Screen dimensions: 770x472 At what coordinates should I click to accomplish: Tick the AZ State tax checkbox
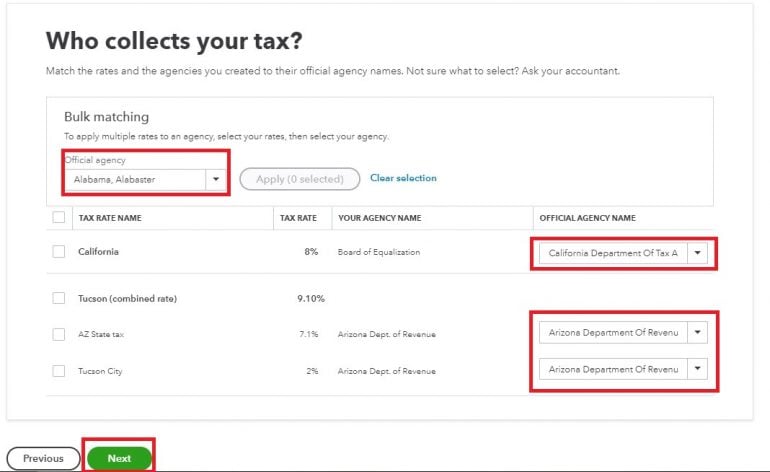pos(58,334)
